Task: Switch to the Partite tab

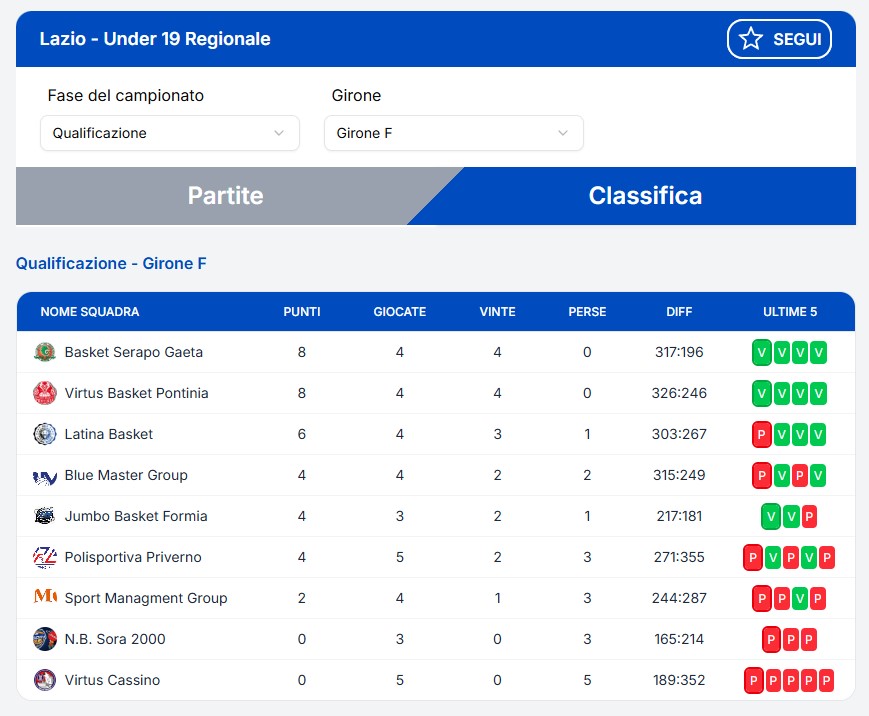Action: coord(225,196)
